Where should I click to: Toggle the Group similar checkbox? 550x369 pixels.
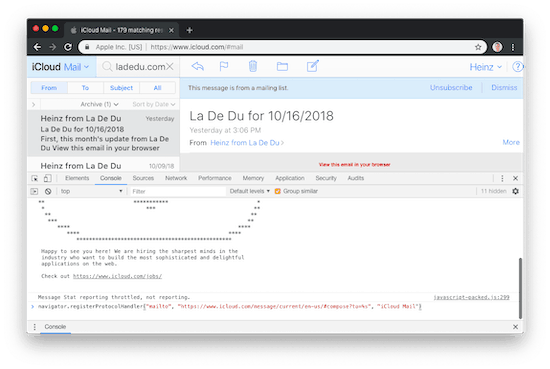coord(277,191)
